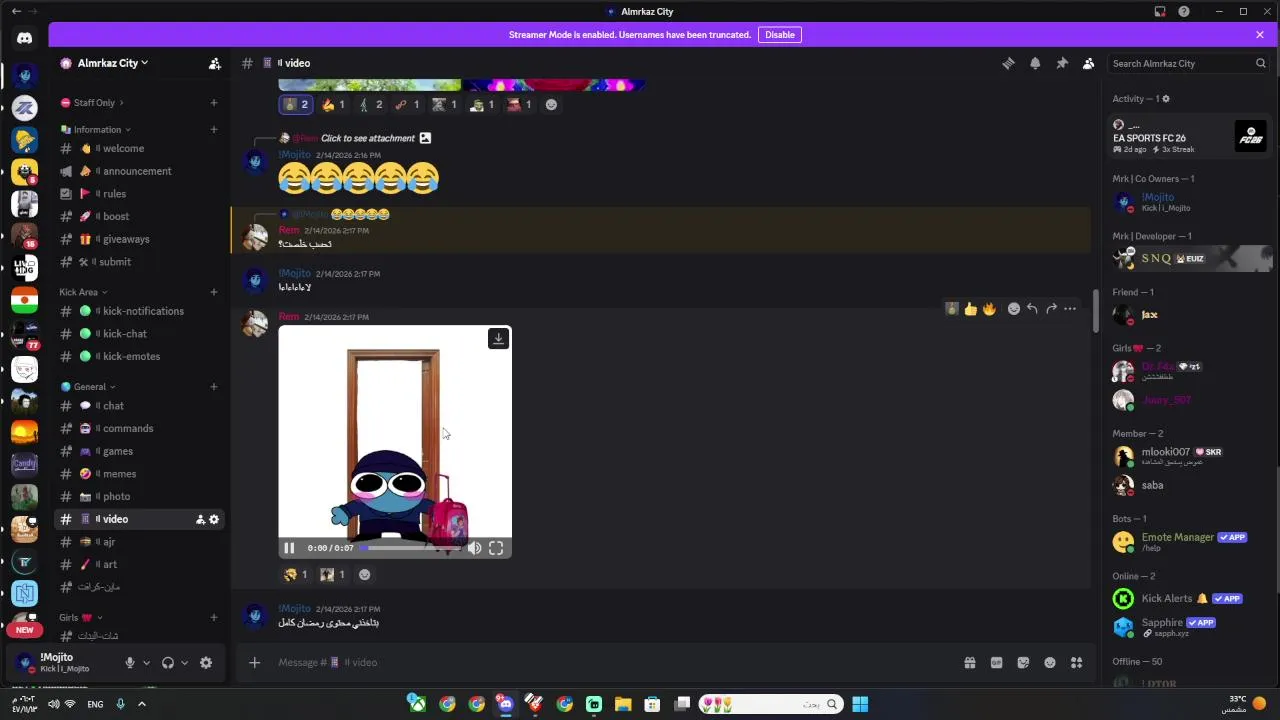
Task: Toggle the member list icon
Action: pyautogui.click(x=1088, y=63)
